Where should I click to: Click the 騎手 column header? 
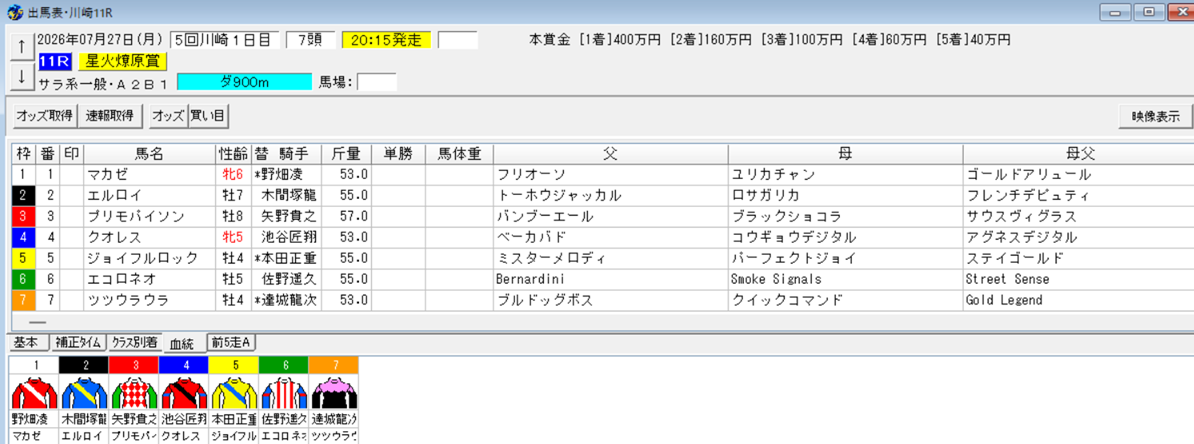pos(286,154)
